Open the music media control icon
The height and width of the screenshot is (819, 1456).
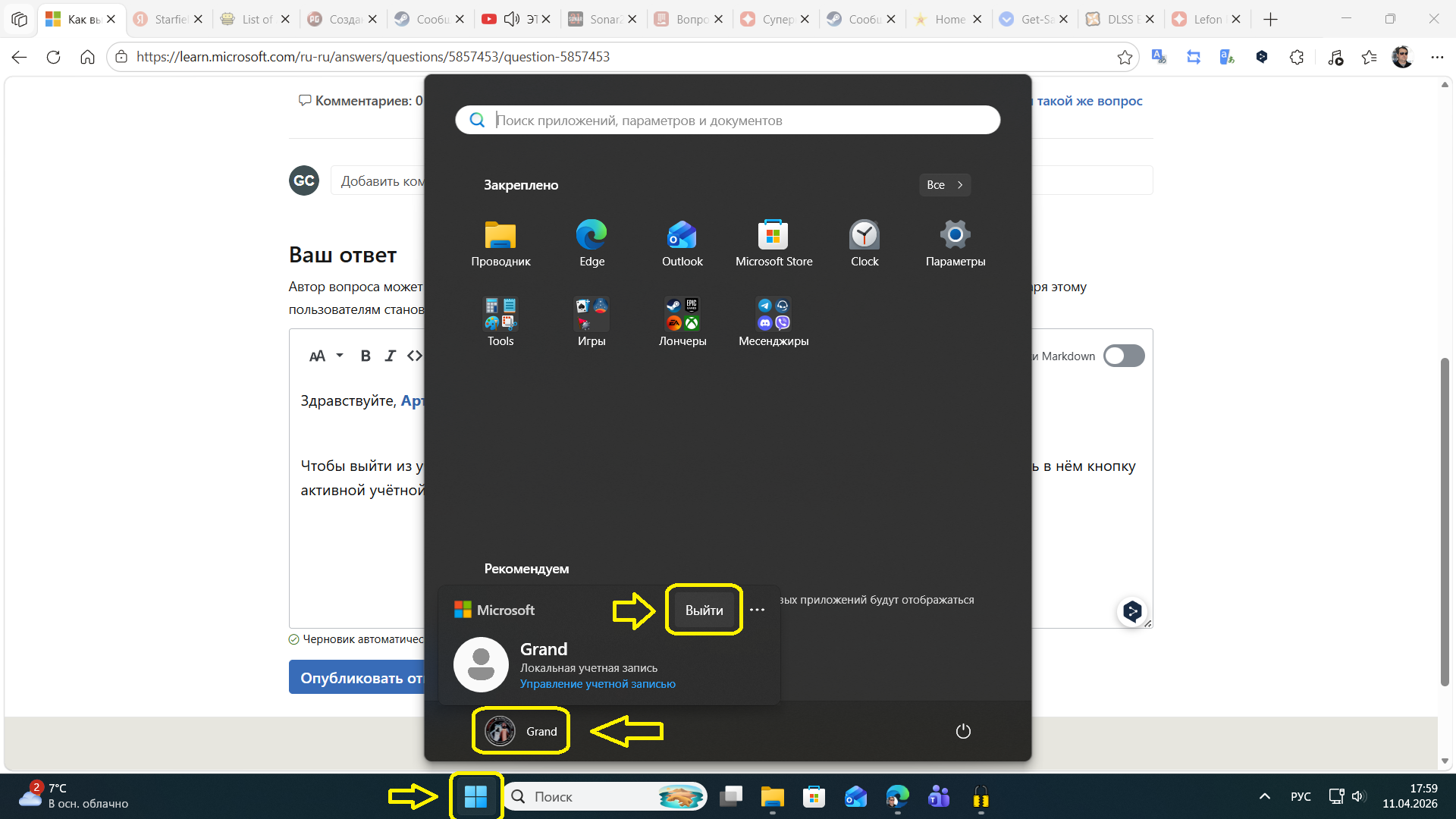pyautogui.click(x=1335, y=57)
